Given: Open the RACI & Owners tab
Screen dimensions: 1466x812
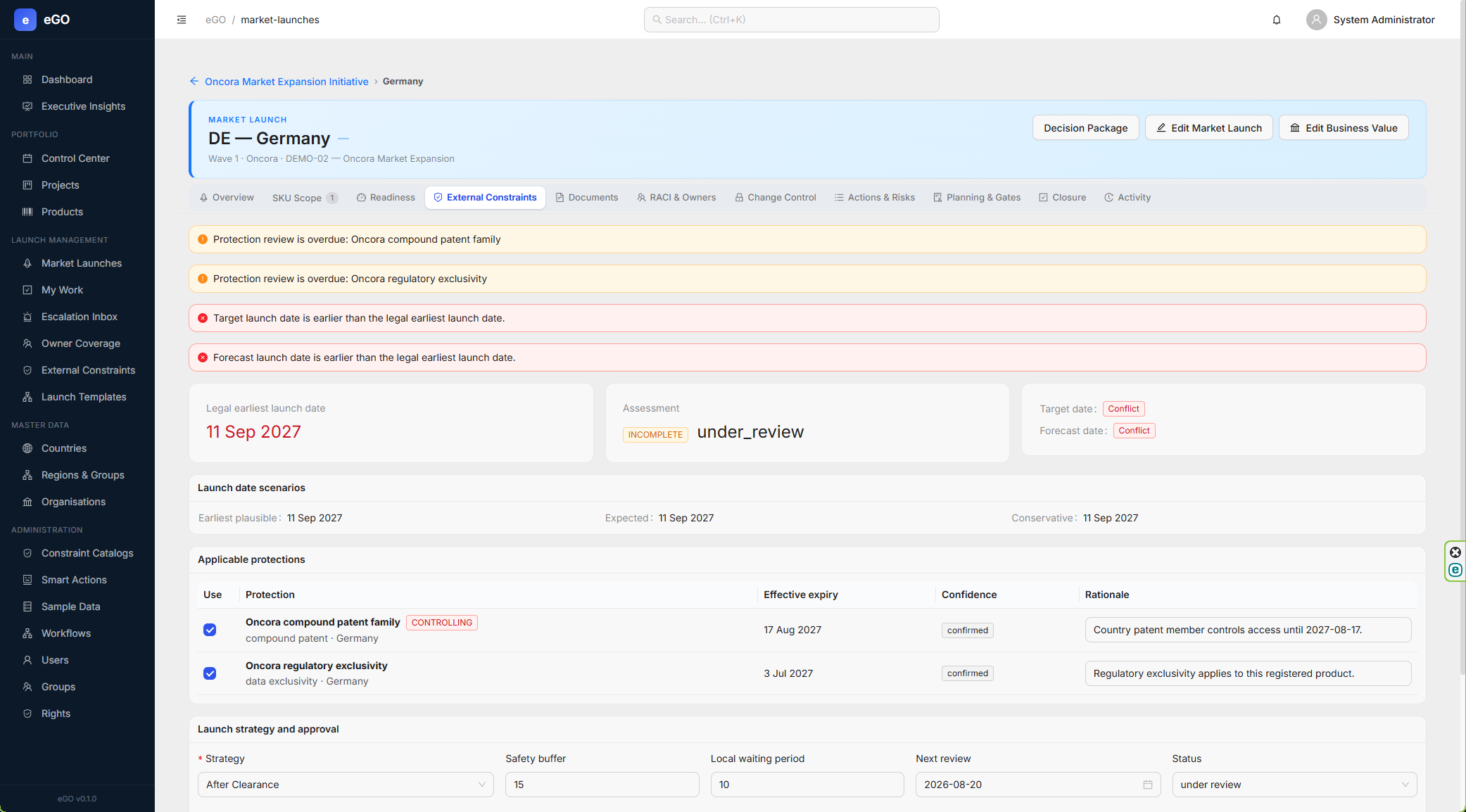Looking at the screenshot, I should point(676,198).
